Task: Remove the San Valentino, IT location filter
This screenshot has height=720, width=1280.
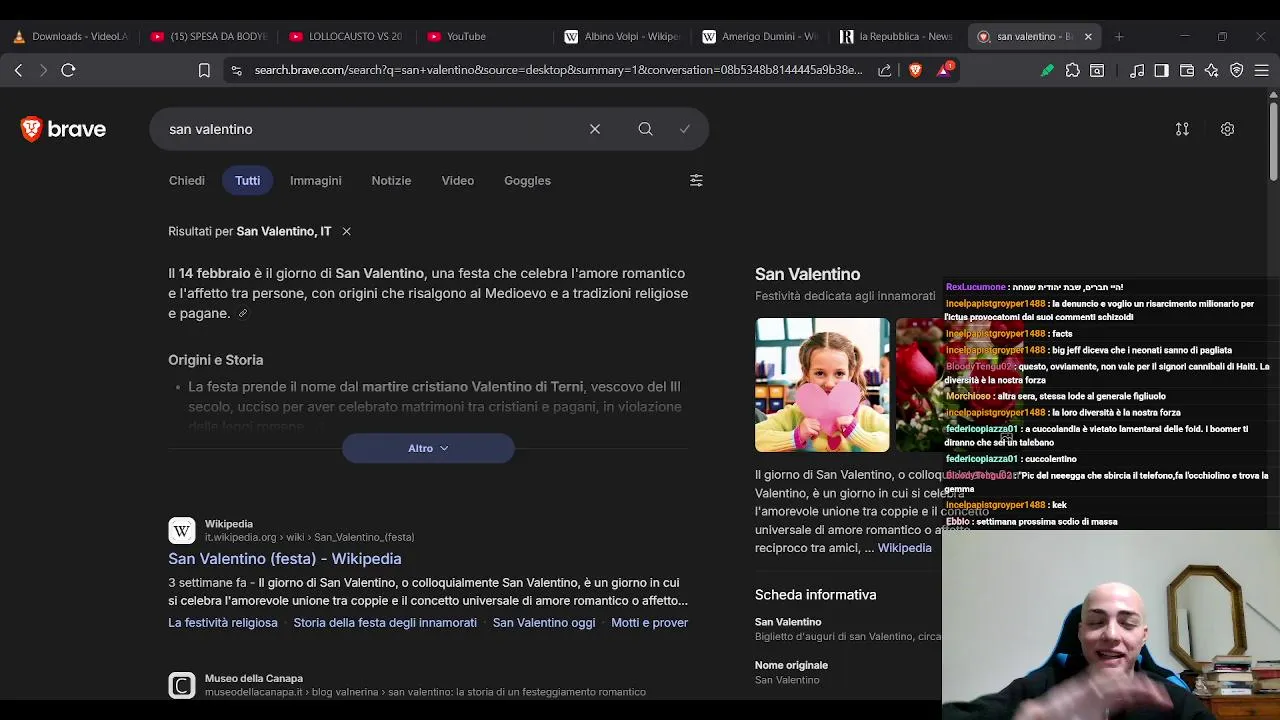Action: (x=346, y=231)
